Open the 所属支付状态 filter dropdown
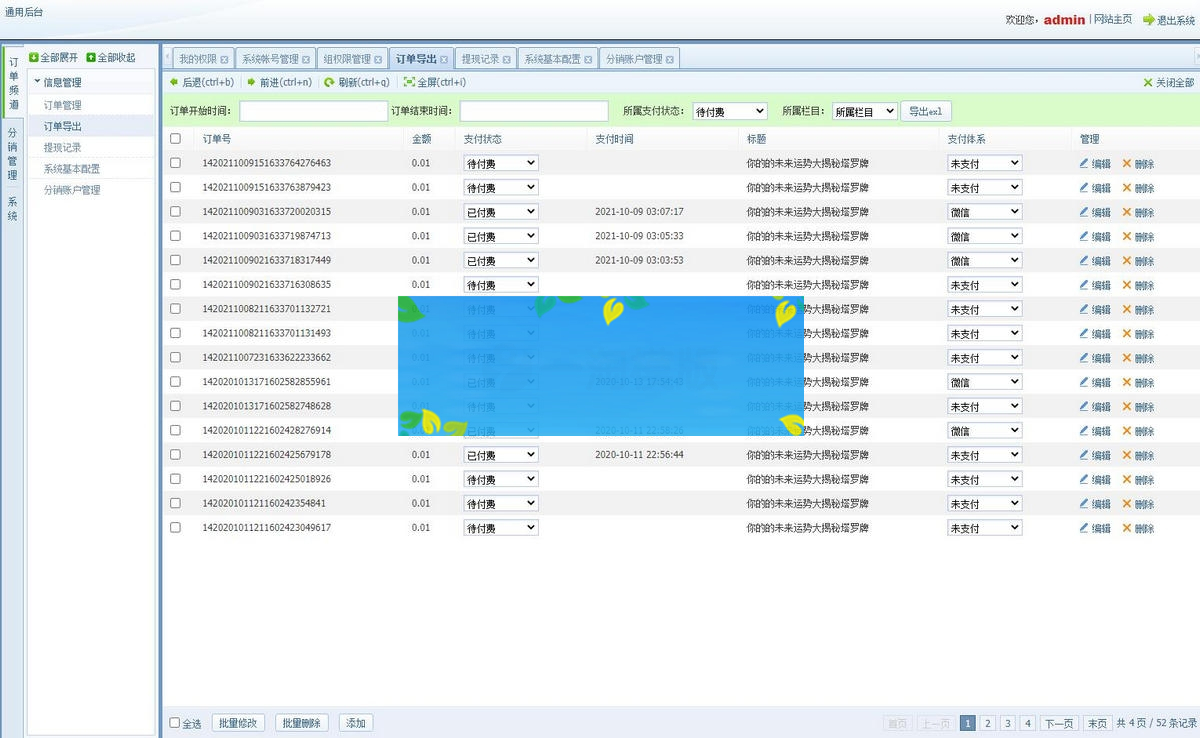1200x738 pixels. [x=730, y=112]
